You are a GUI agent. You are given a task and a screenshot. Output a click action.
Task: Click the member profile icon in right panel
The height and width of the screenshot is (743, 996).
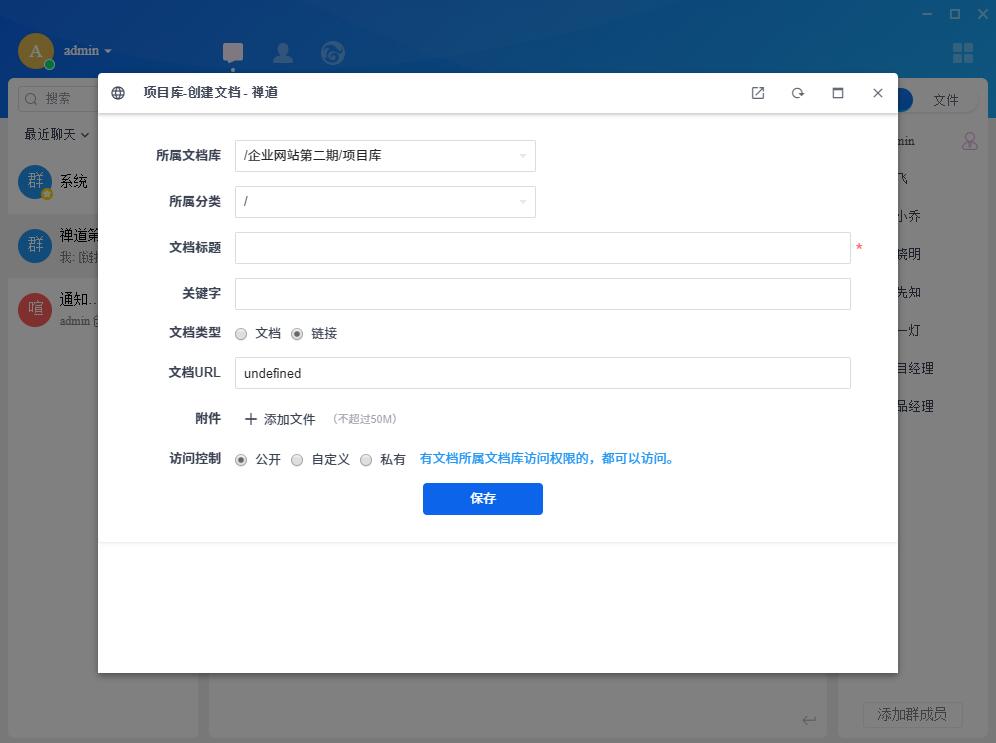pyautogui.click(x=969, y=141)
